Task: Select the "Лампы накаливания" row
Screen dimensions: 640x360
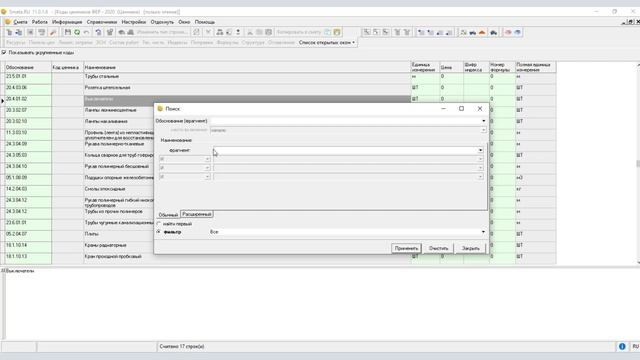Action: click(119, 122)
